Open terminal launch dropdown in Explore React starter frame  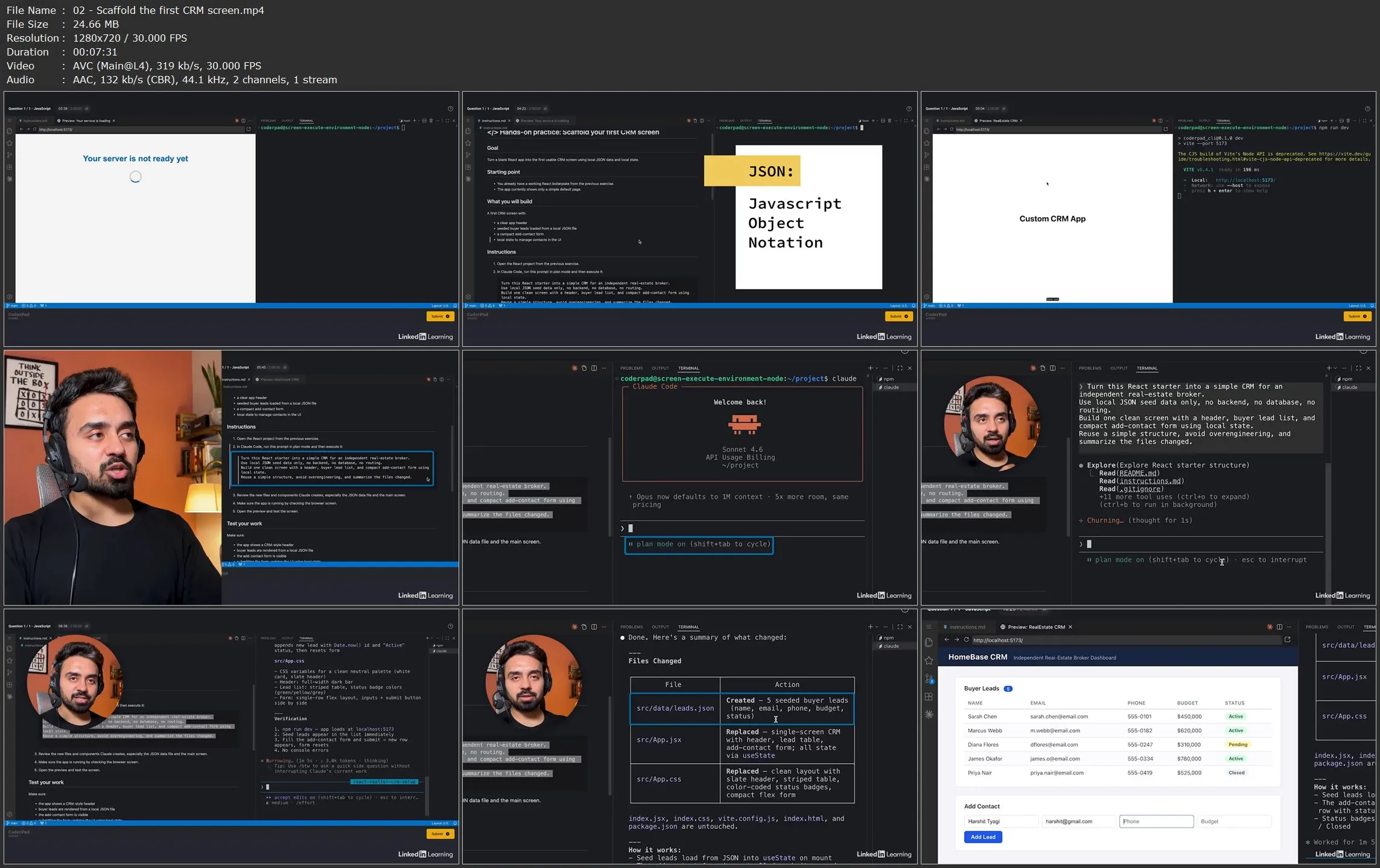click(1335, 368)
